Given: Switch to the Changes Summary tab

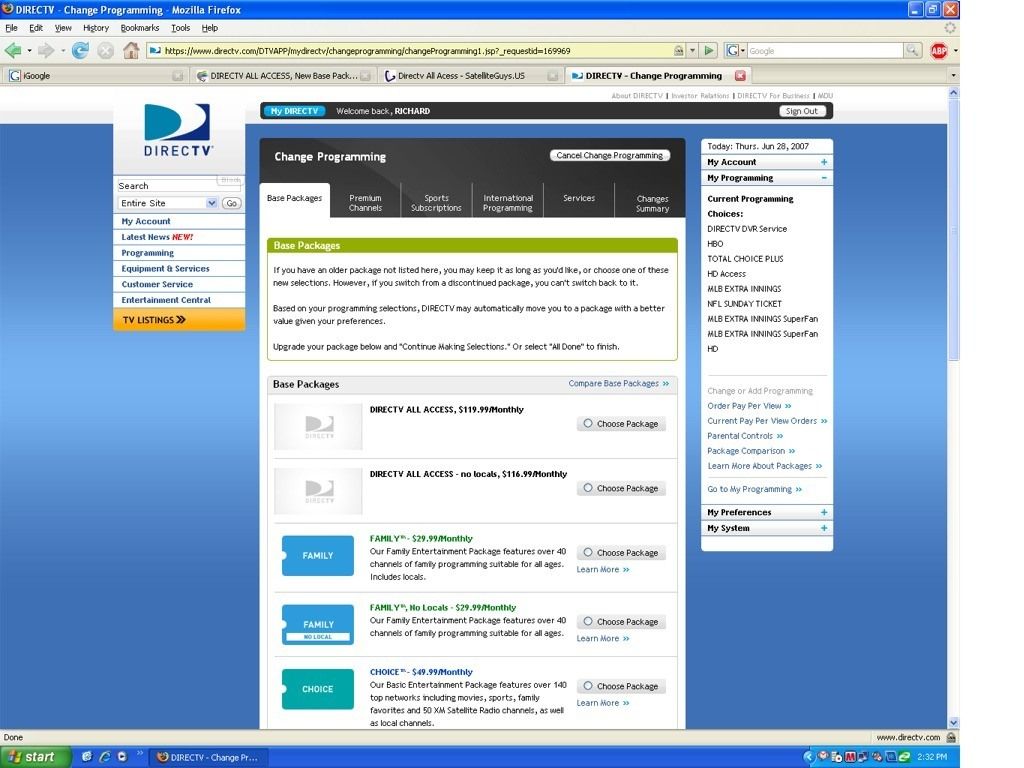Looking at the screenshot, I should tap(652, 204).
